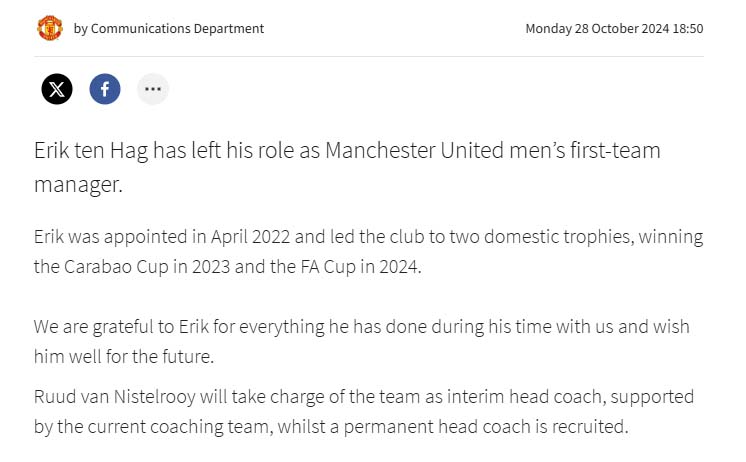Select the 'Monday 28 October 2024' date

coord(597,29)
